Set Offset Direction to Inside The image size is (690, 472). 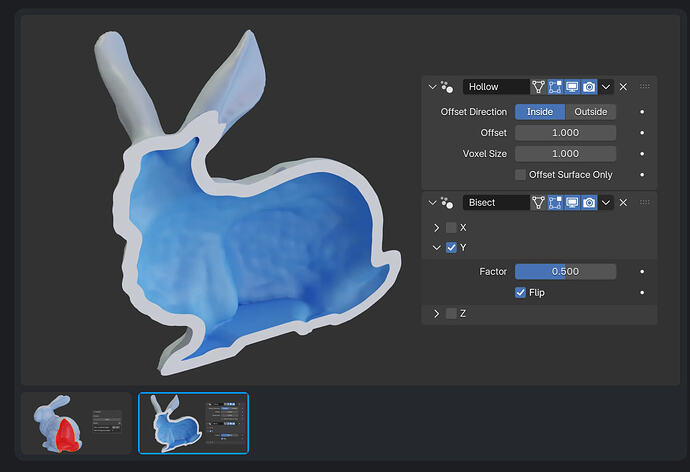tap(540, 112)
